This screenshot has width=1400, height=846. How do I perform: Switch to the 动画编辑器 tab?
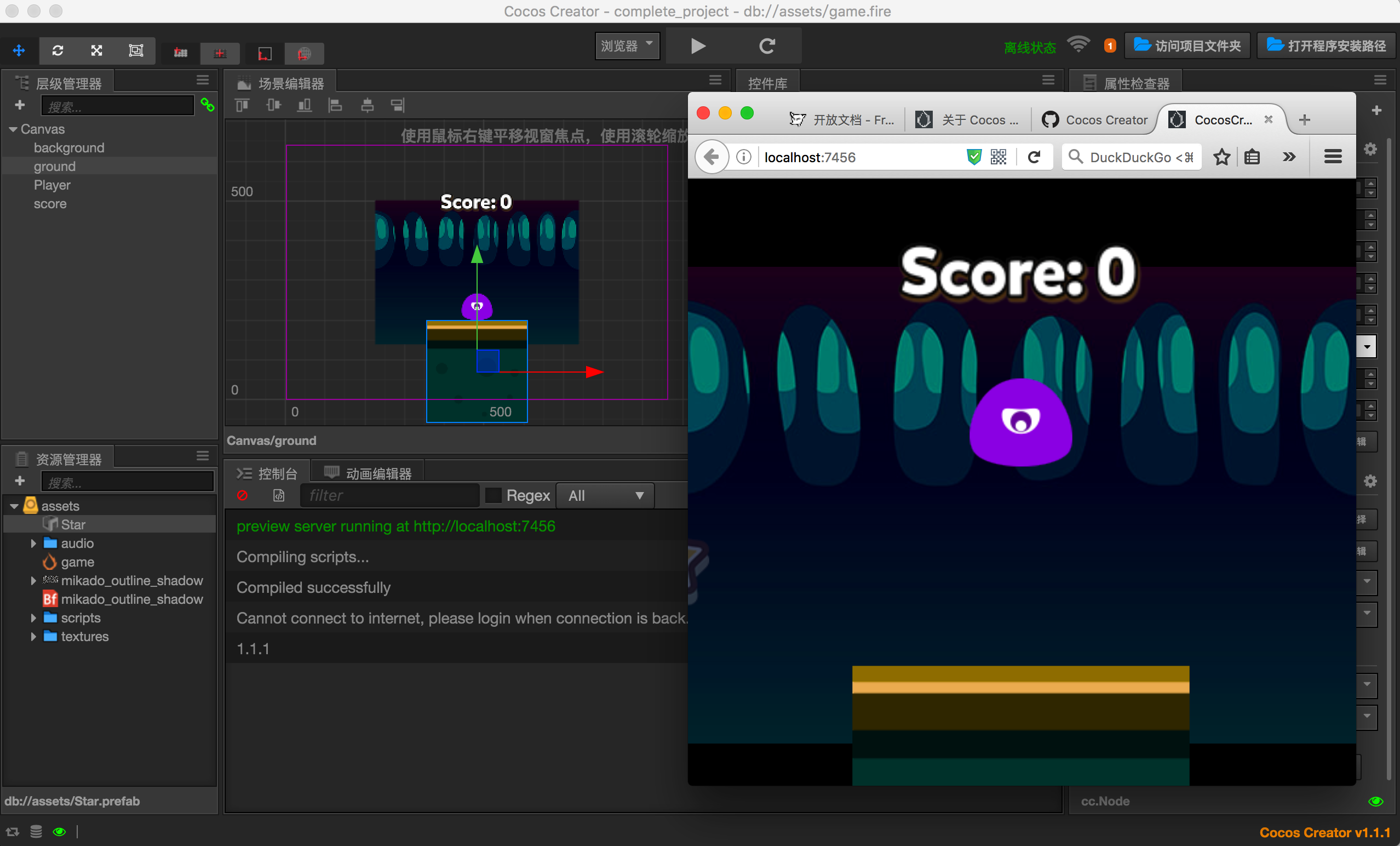pos(368,473)
